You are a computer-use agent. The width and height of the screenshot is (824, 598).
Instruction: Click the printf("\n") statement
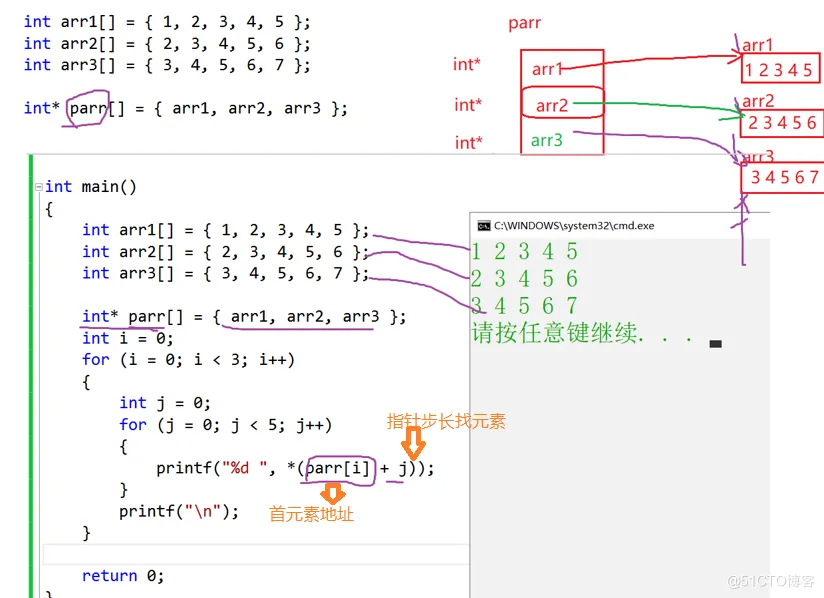179,511
